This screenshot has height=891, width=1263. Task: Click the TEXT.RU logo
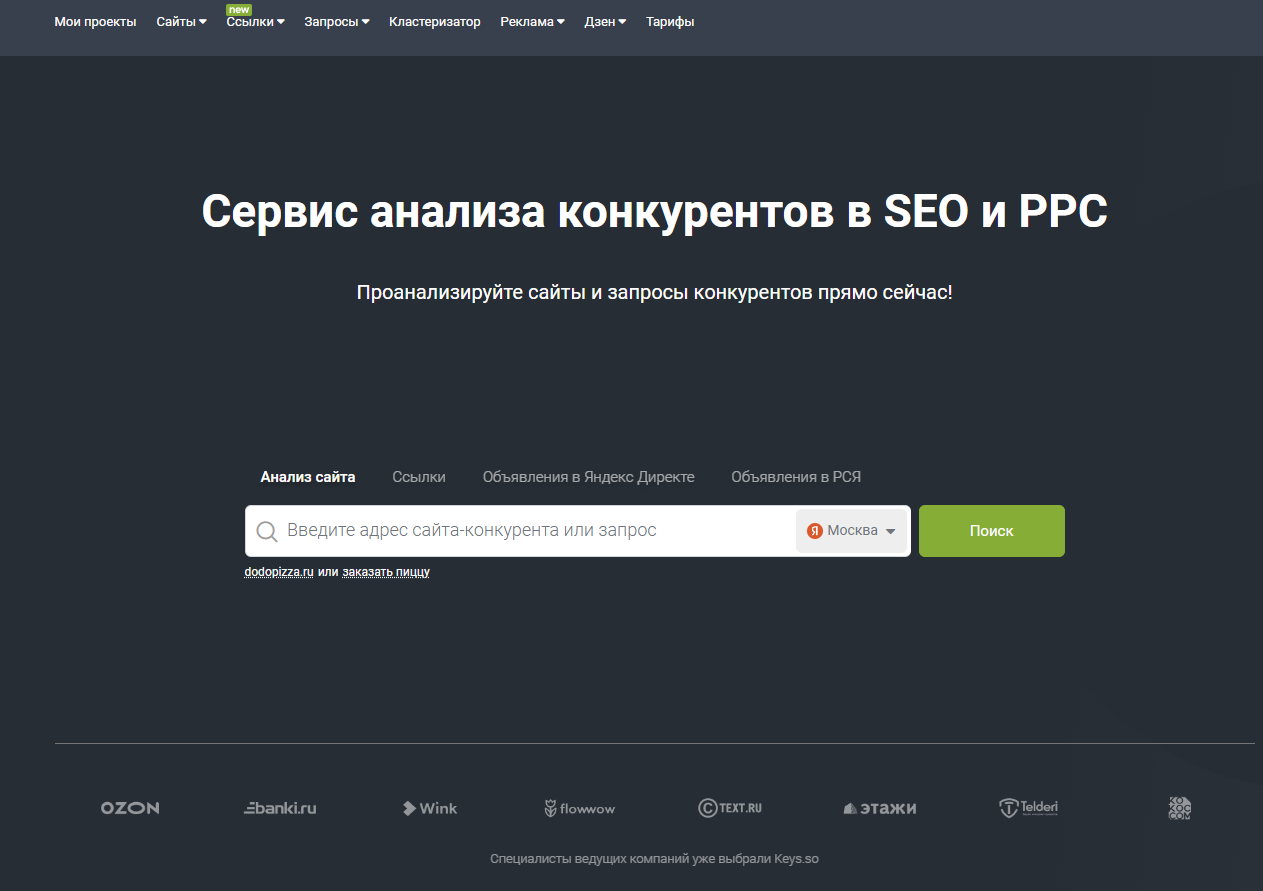(x=730, y=808)
